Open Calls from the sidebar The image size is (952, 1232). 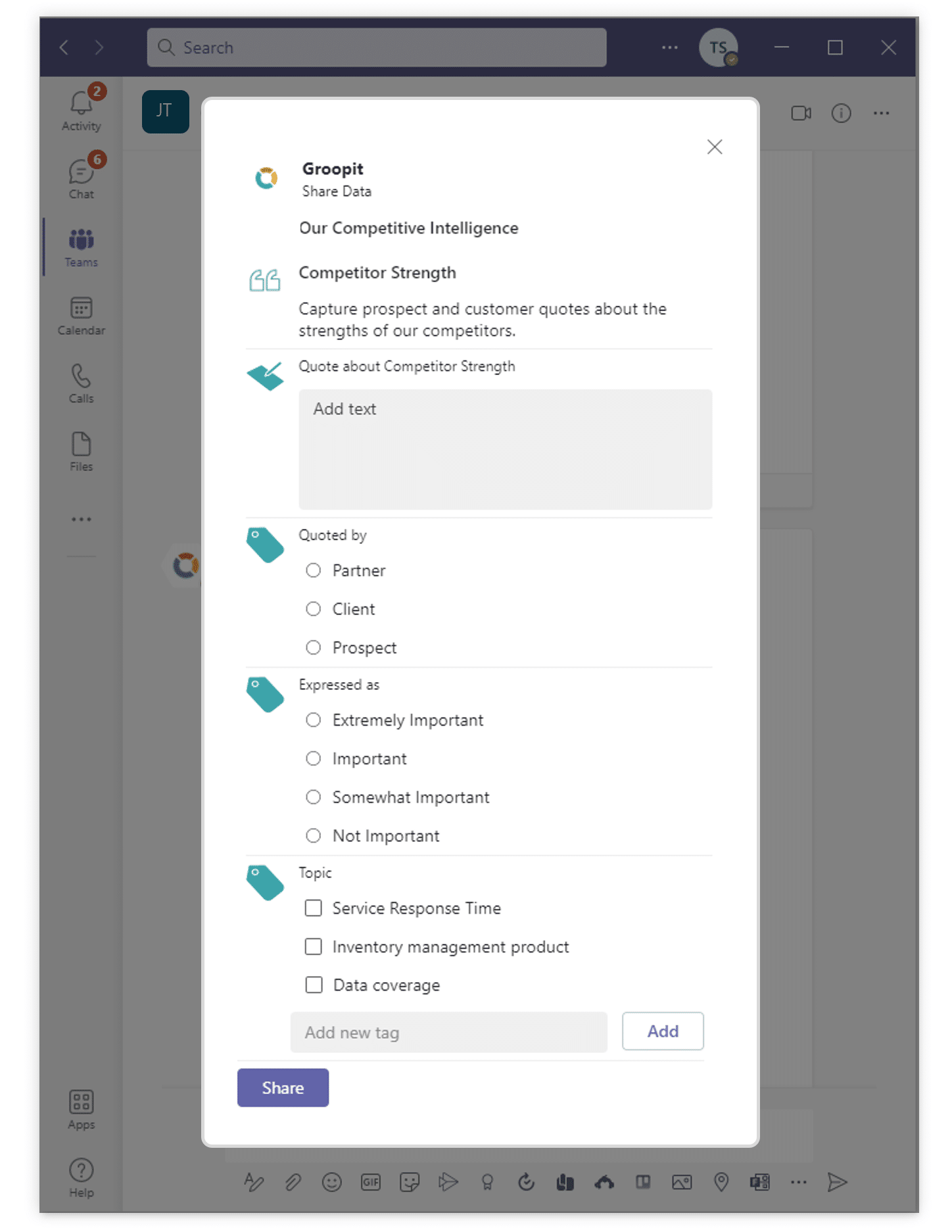click(82, 383)
